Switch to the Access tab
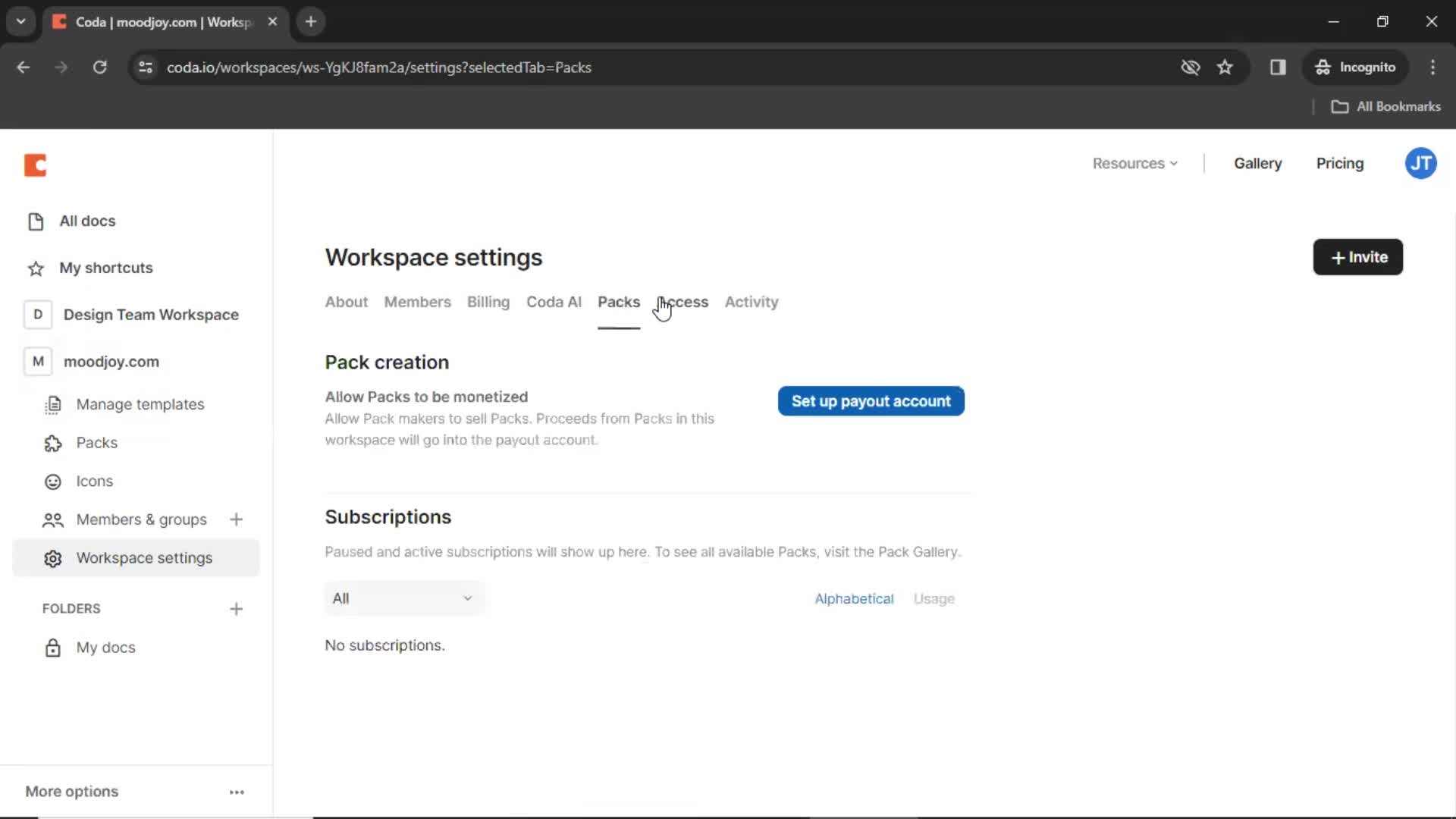This screenshot has width=1456, height=819. [x=682, y=301]
